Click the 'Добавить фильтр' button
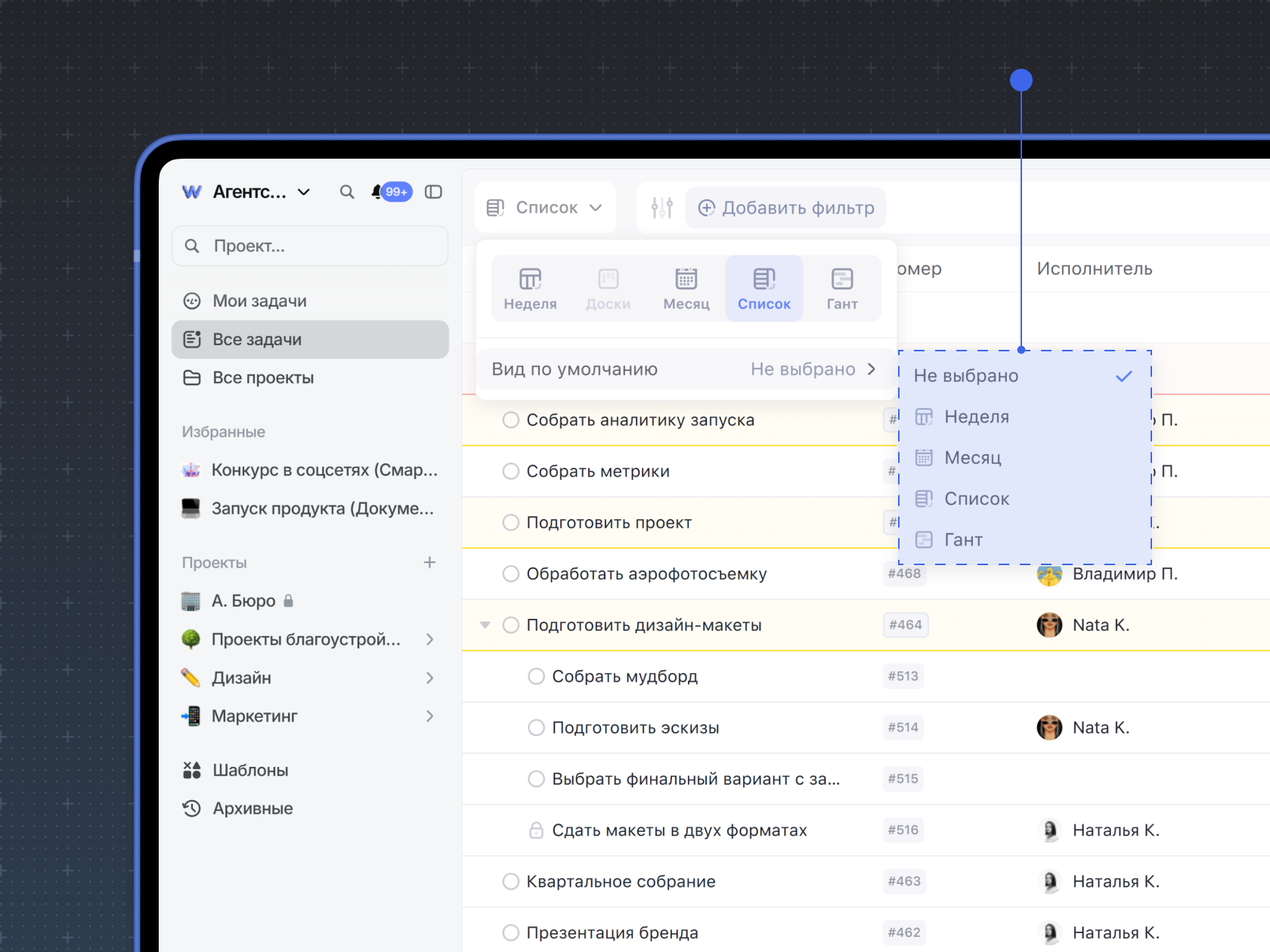Screen dimensions: 1270x952 [x=786, y=208]
